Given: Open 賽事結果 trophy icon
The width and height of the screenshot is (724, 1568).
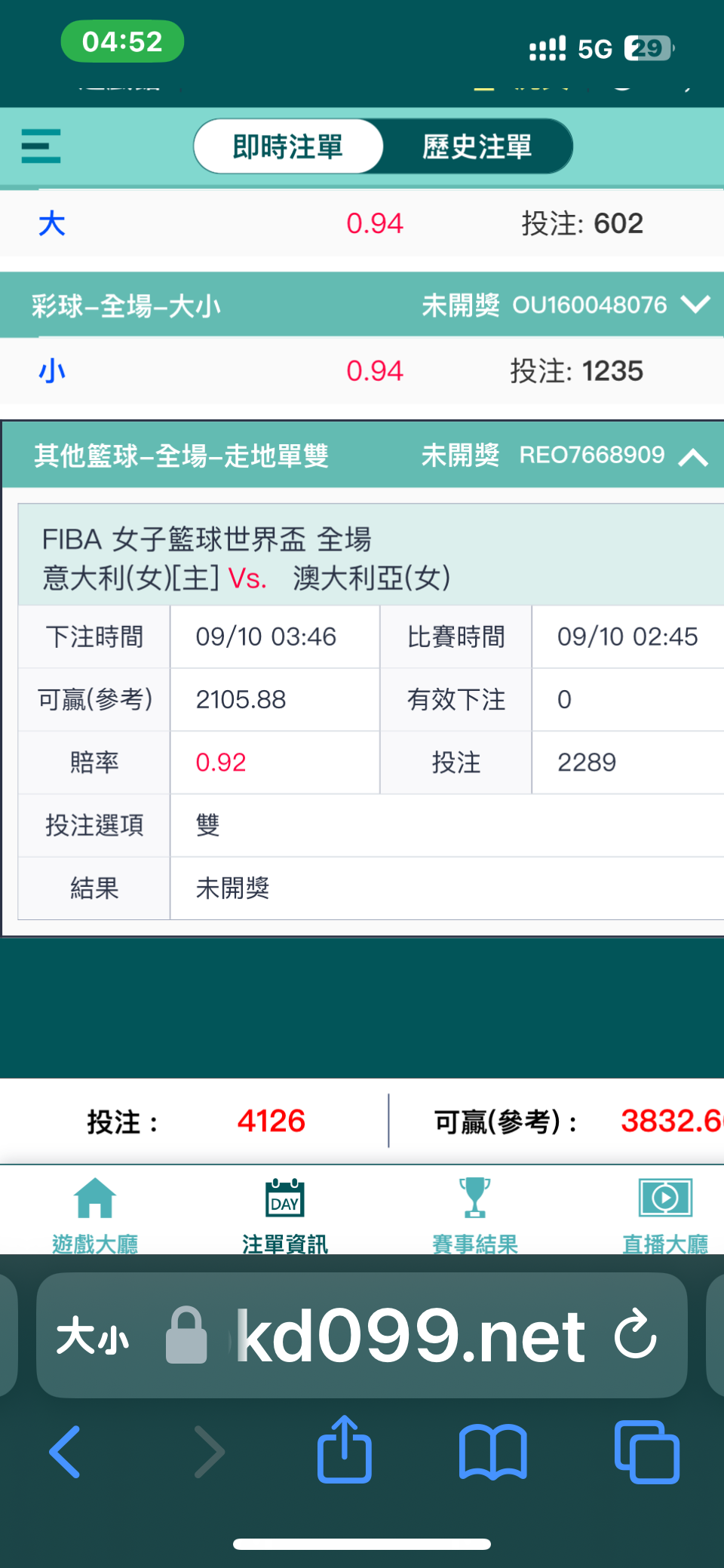Looking at the screenshot, I should (475, 1198).
